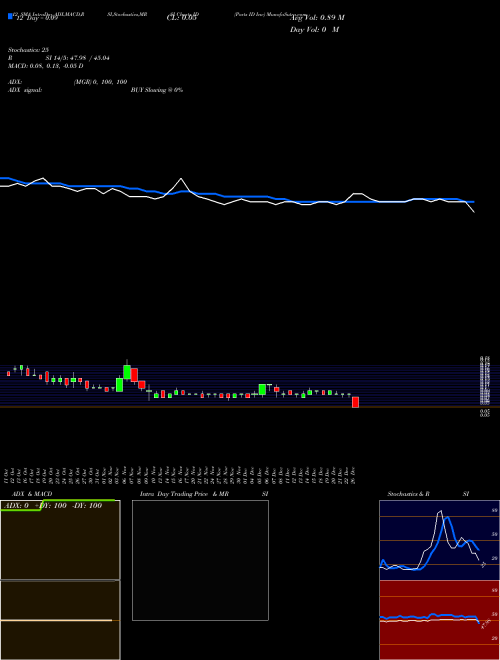The height and width of the screenshot is (660, 500).
Task: Click the '(MGR) 0, 100, 100' ADX values
Action: (100, 82)
